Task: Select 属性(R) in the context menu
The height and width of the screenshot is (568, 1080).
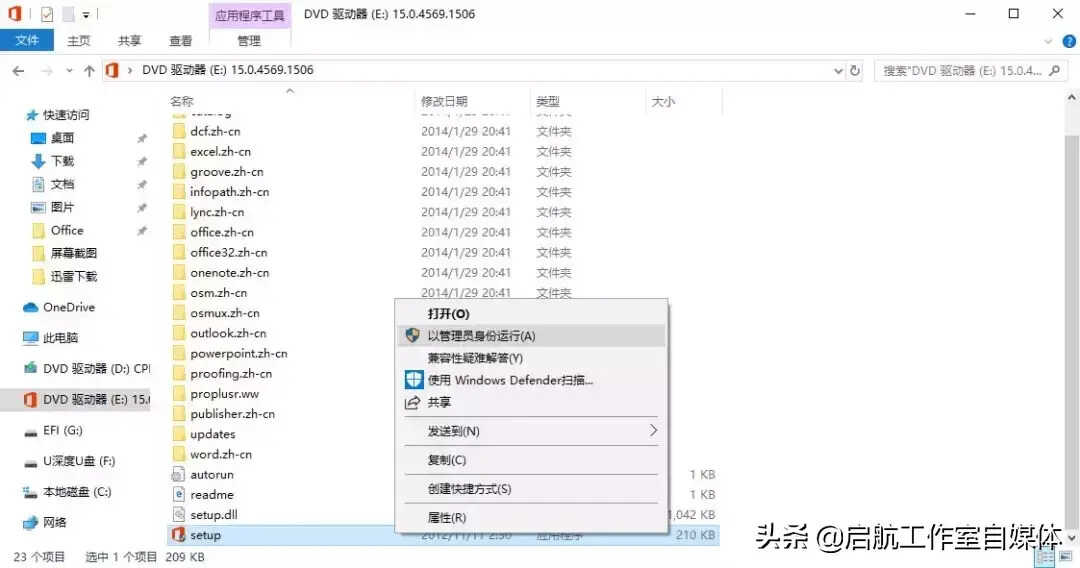Action: tap(447, 518)
